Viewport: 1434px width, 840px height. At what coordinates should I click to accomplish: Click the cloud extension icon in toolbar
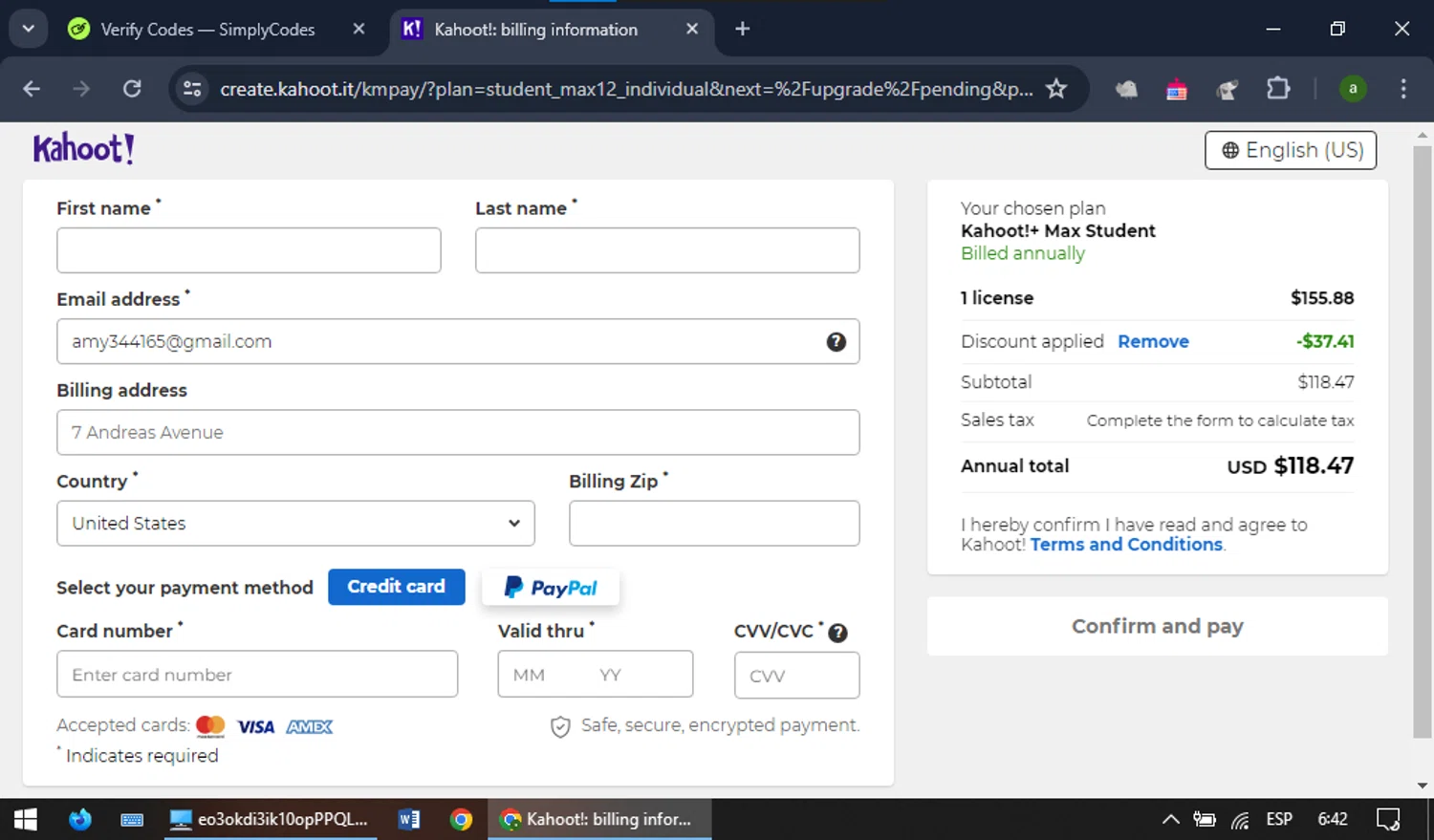tap(1127, 89)
